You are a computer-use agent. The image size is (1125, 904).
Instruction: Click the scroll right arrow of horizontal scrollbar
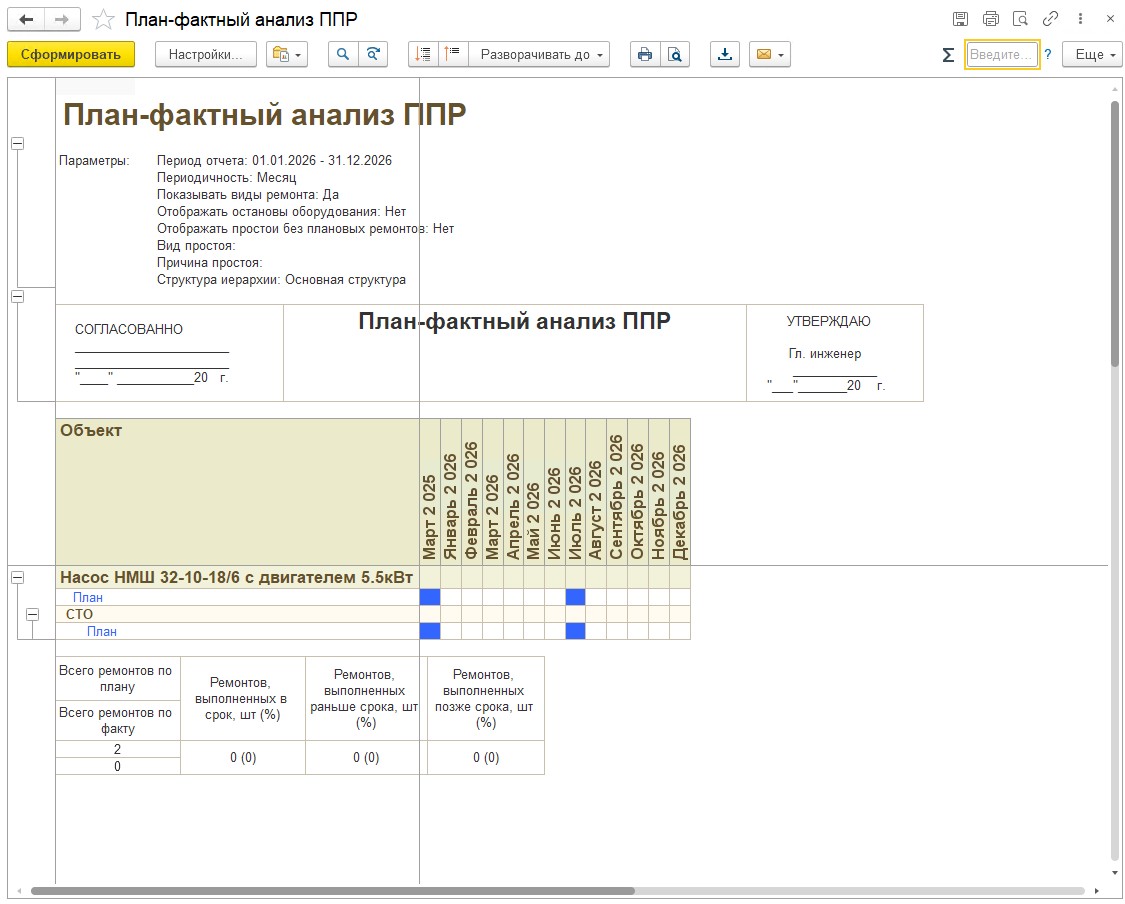1097,891
